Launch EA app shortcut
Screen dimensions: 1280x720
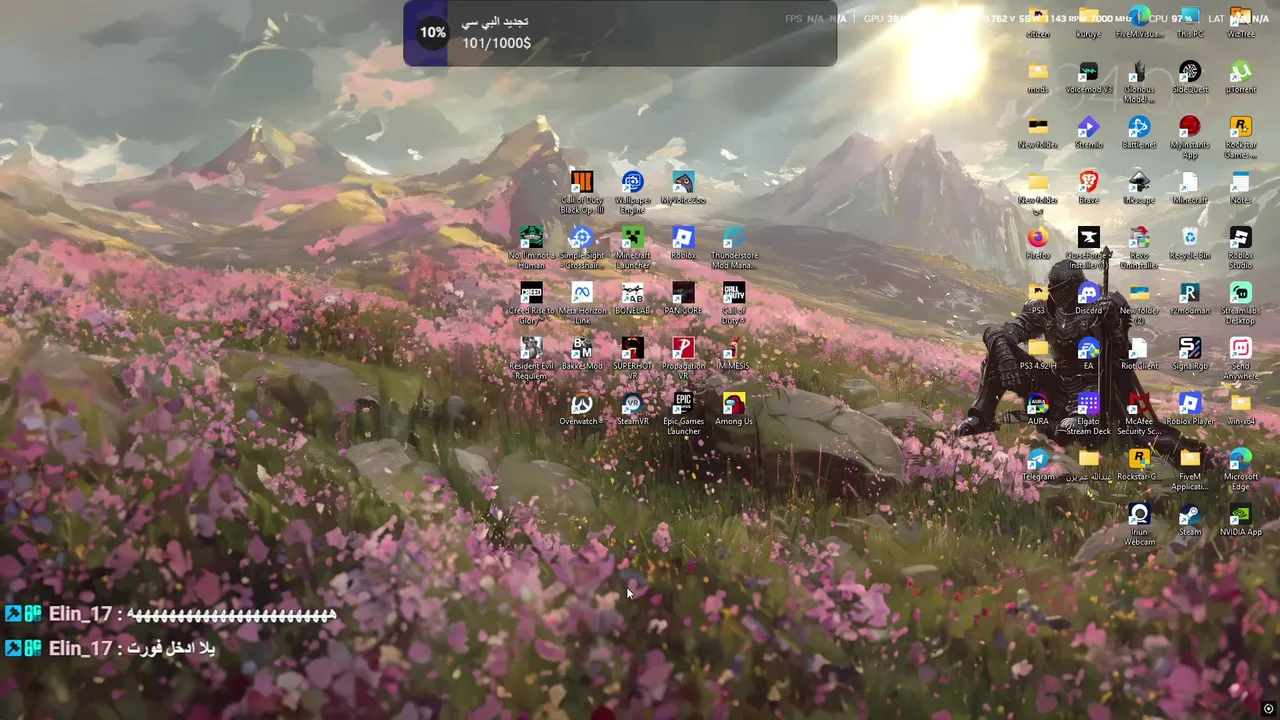click(1088, 347)
